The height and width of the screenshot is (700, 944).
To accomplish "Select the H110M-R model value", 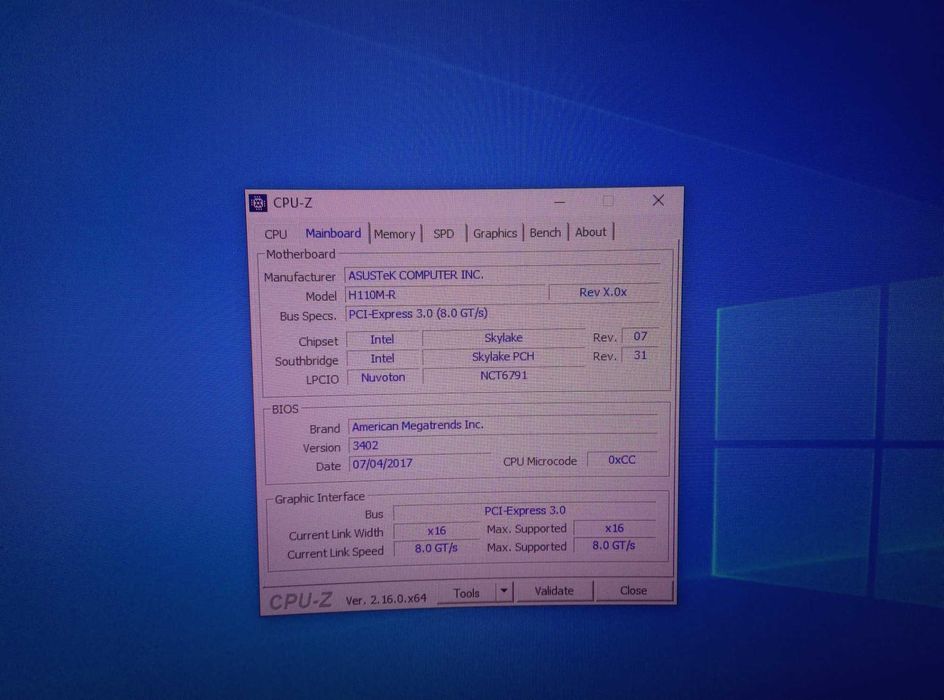I will click(446, 294).
